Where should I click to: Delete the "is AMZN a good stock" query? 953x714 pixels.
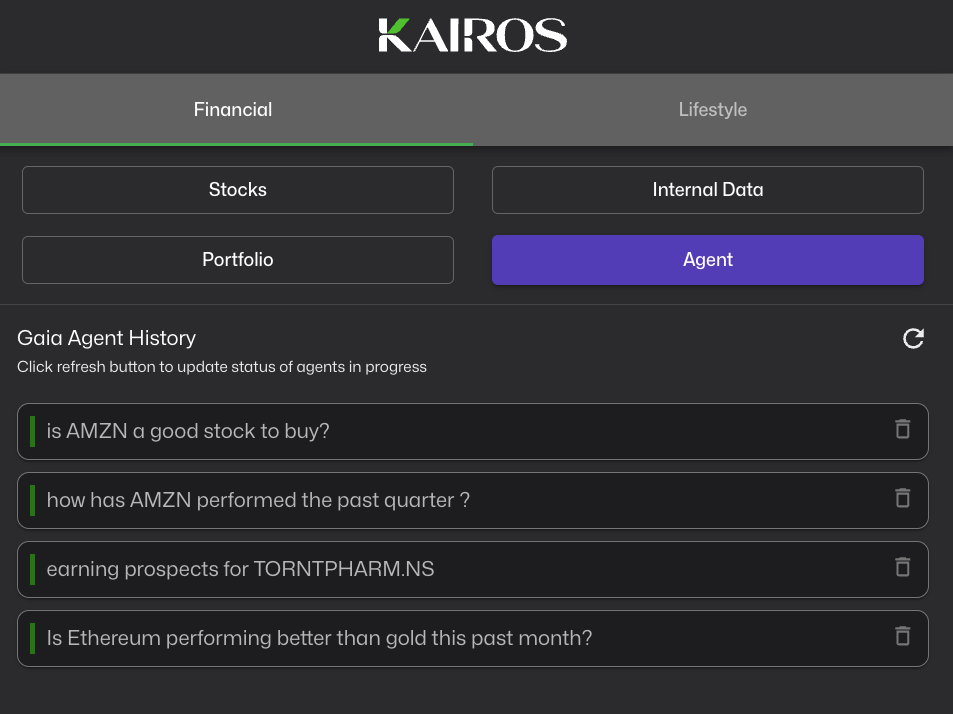pos(902,430)
